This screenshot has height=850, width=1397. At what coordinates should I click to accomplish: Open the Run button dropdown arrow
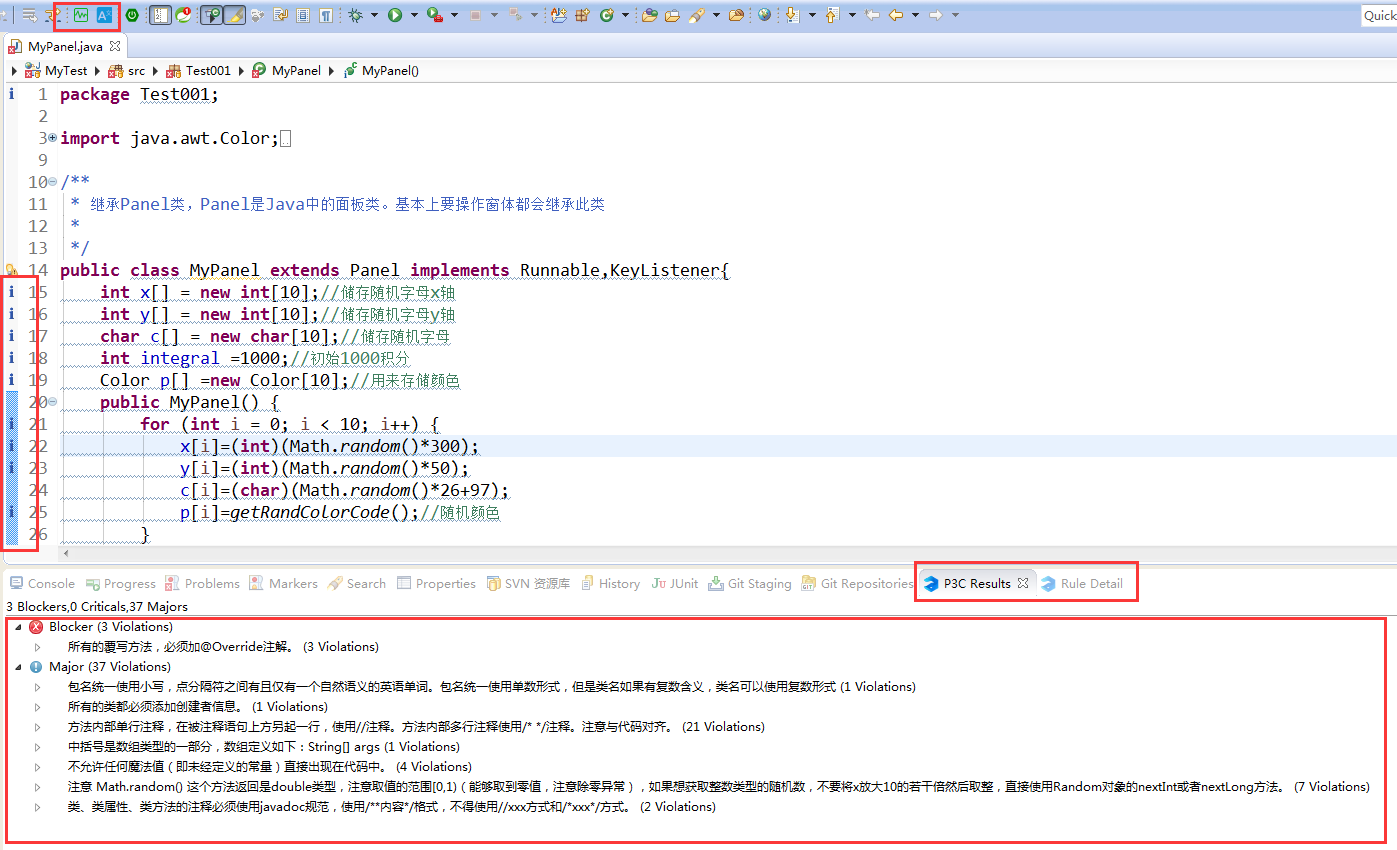coord(413,15)
